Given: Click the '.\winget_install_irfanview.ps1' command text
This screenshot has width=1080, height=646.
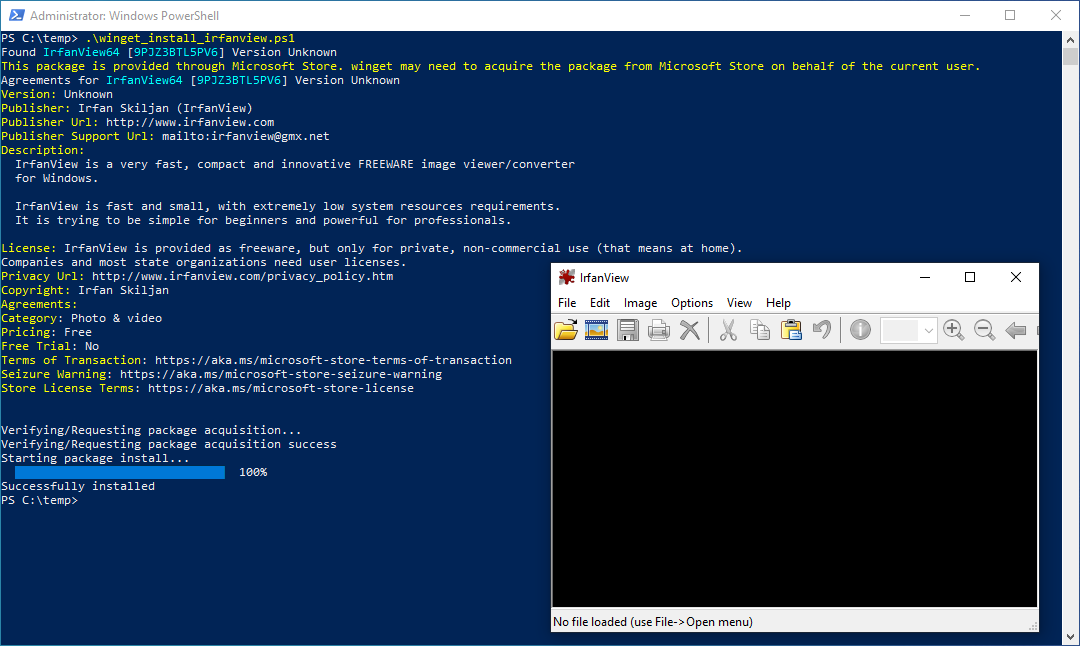Looking at the screenshot, I should coord(190,38).
